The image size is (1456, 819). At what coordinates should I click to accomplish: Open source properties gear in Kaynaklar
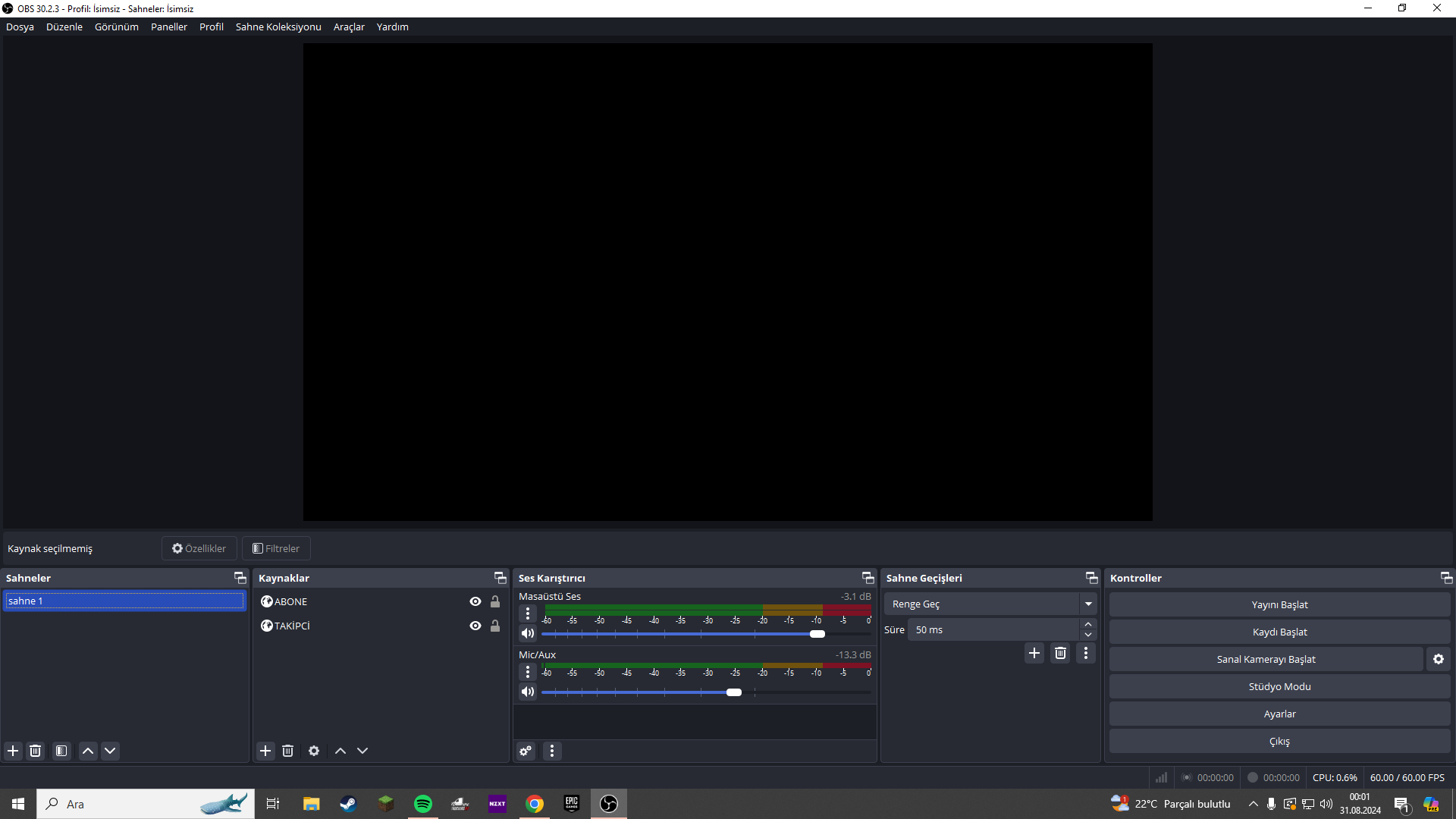(314, 751)
